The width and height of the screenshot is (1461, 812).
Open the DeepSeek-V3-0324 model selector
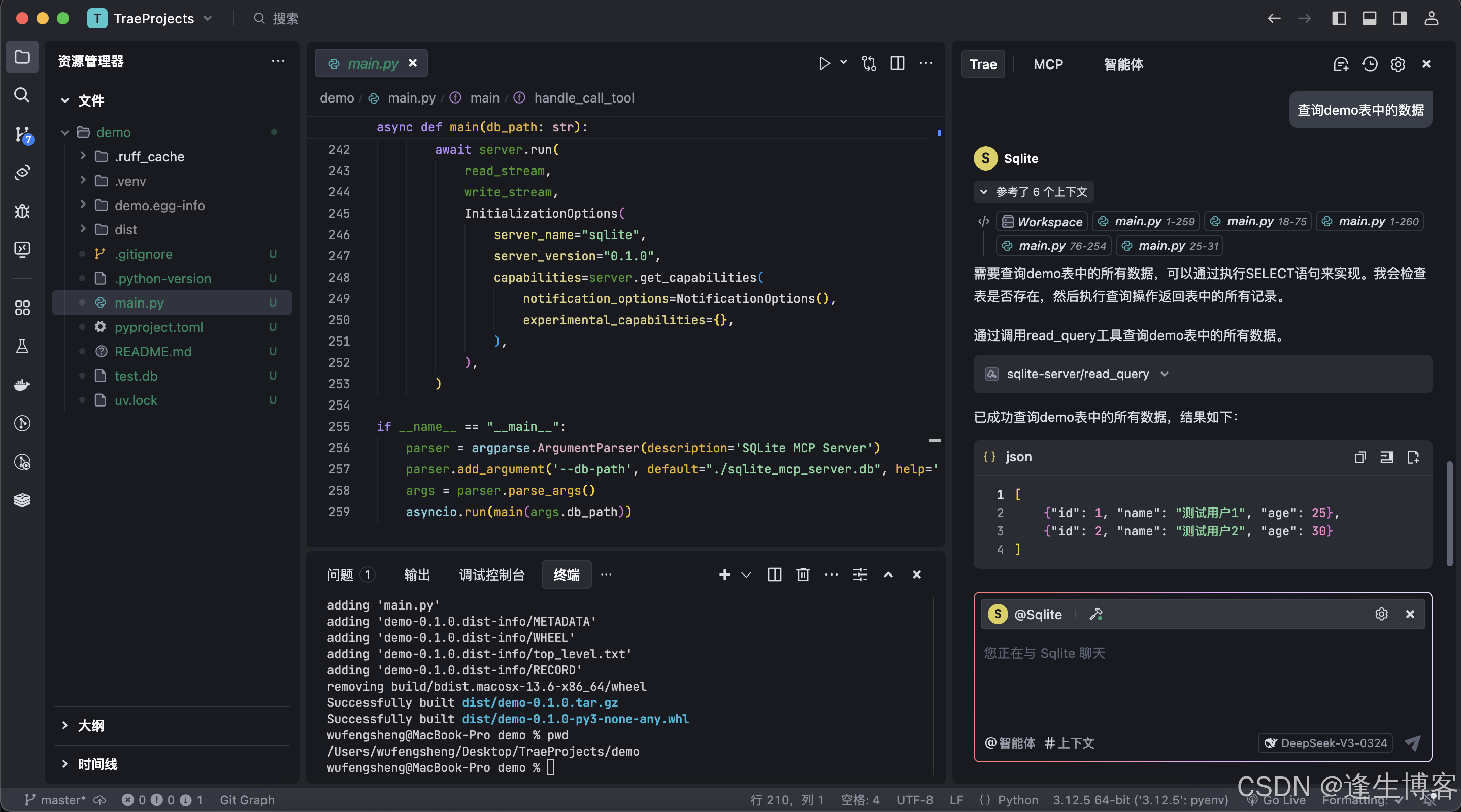click(x=1326, y=743)
